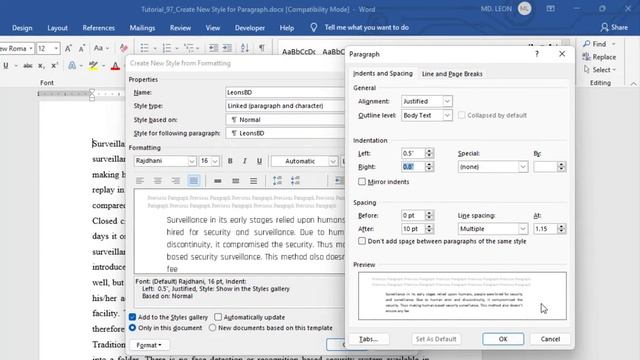Click the Share button
Screen dimensions: 640x360
pyautogui.click(x=614, y=27)
